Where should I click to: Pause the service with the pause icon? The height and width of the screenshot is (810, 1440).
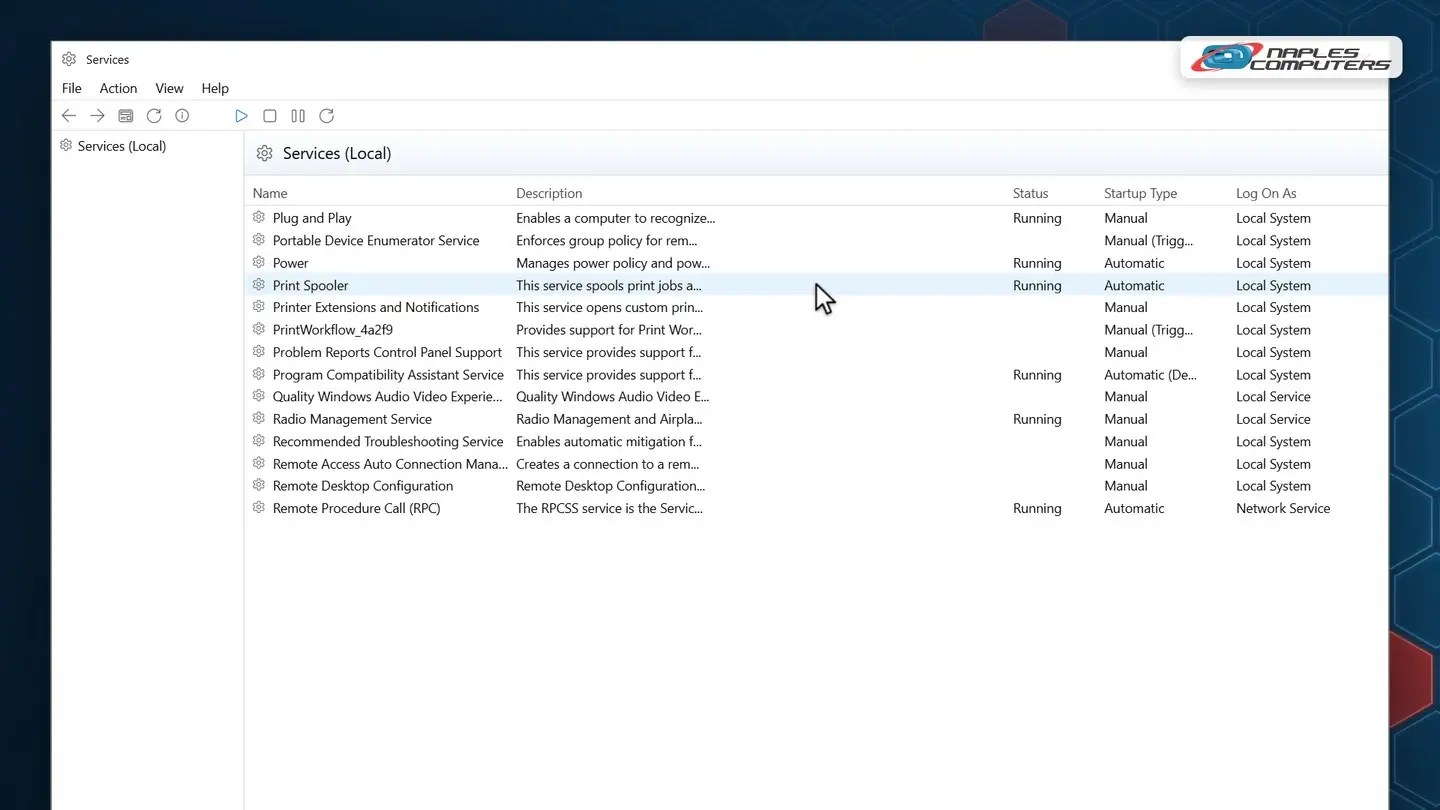pyautogui.click(x=298, y=116)
